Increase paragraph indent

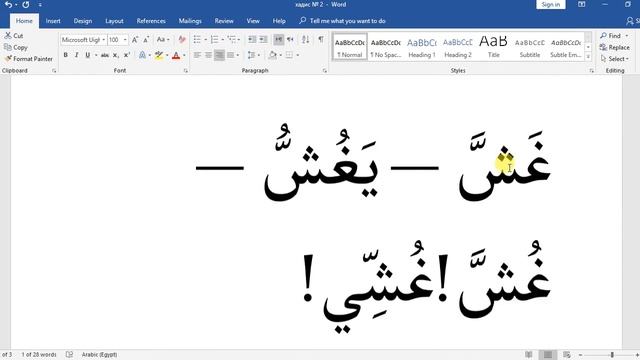263,40
